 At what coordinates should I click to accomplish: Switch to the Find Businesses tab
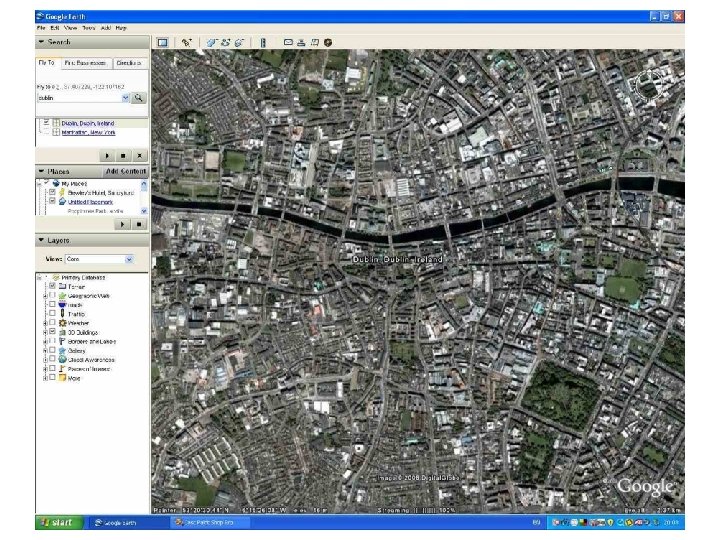point(85,63)
